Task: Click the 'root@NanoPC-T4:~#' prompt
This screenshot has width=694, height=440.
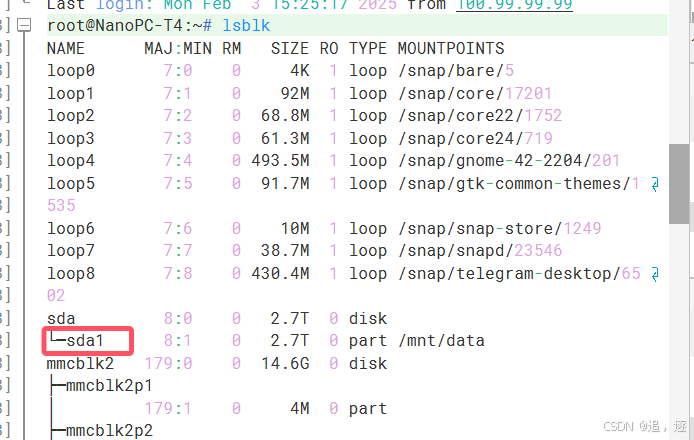Action: coord(129,26)
